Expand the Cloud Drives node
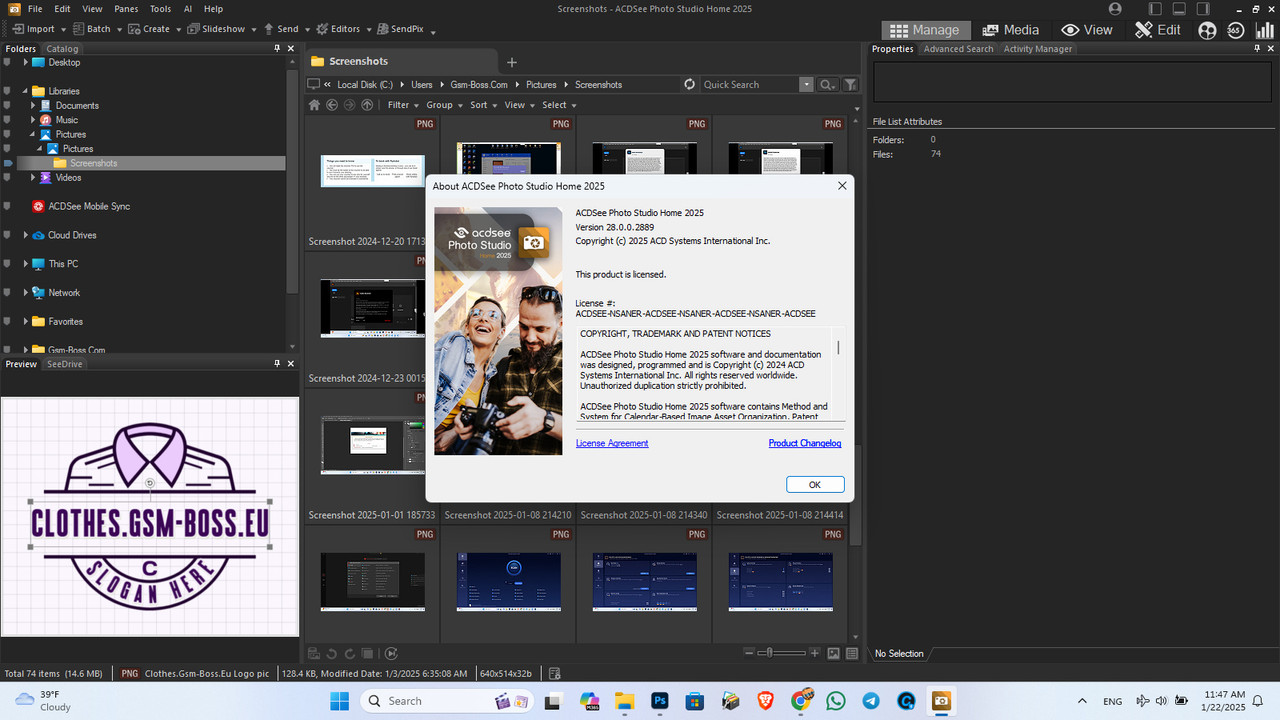Image resolution: width=1280 pixels, height=720 pixels. 26,235
